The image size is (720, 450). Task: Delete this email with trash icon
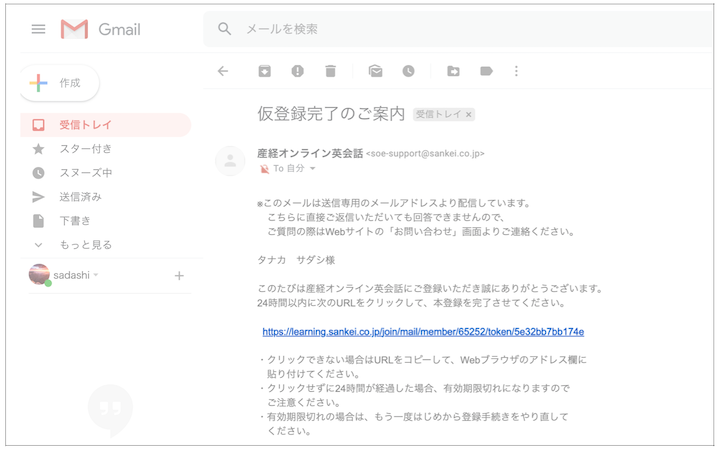click(331, 71)
